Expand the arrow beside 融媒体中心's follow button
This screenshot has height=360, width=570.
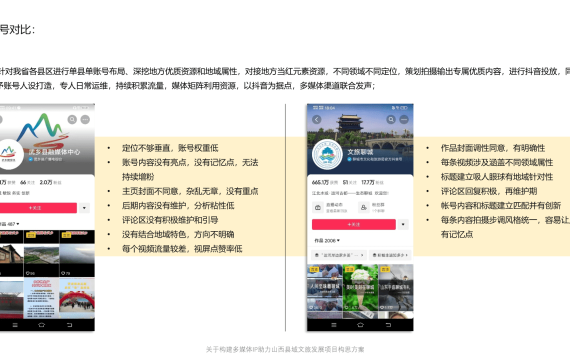pyautogui.click(x=84, y=208)
